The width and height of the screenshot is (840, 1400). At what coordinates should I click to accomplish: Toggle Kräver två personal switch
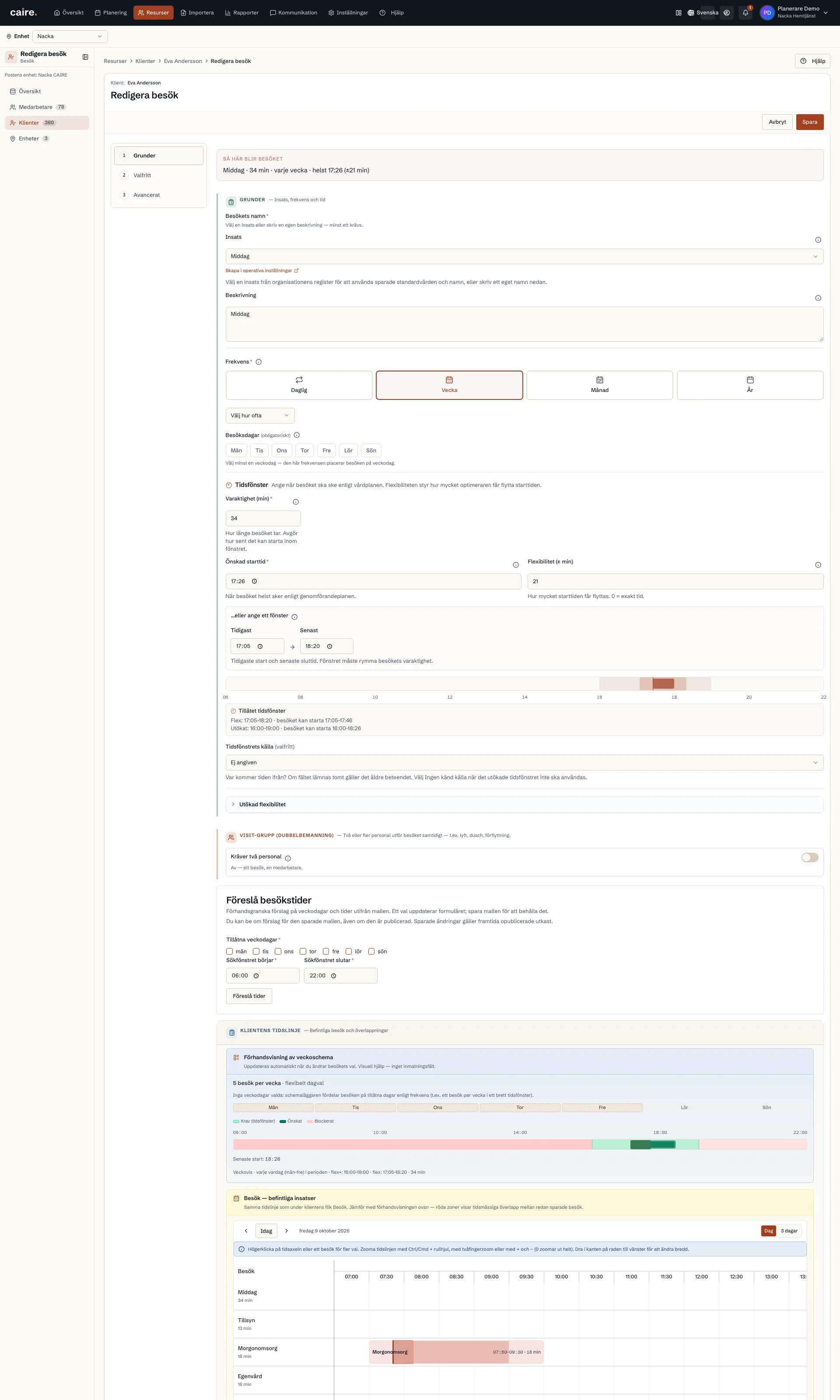(809, 857)
